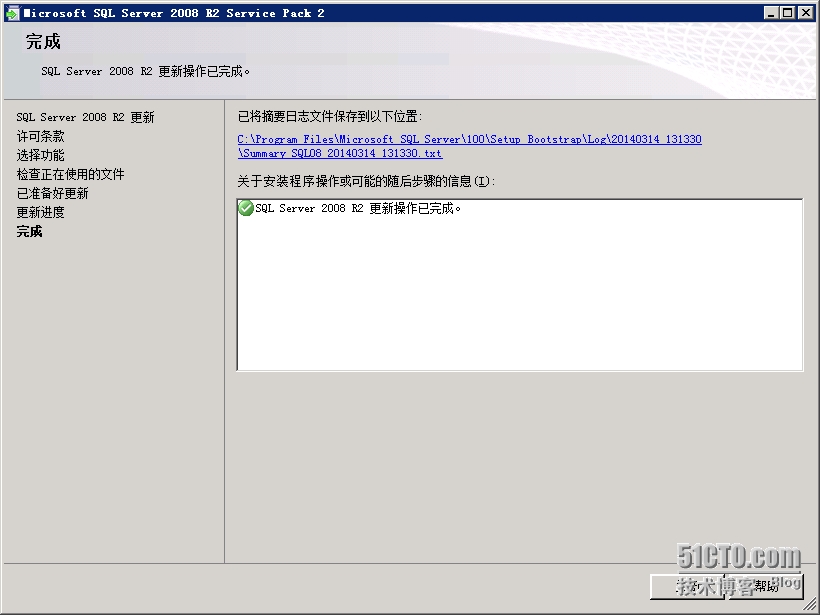Select the 已准备好更新 step in sidebar

click(x=53, y=193)
